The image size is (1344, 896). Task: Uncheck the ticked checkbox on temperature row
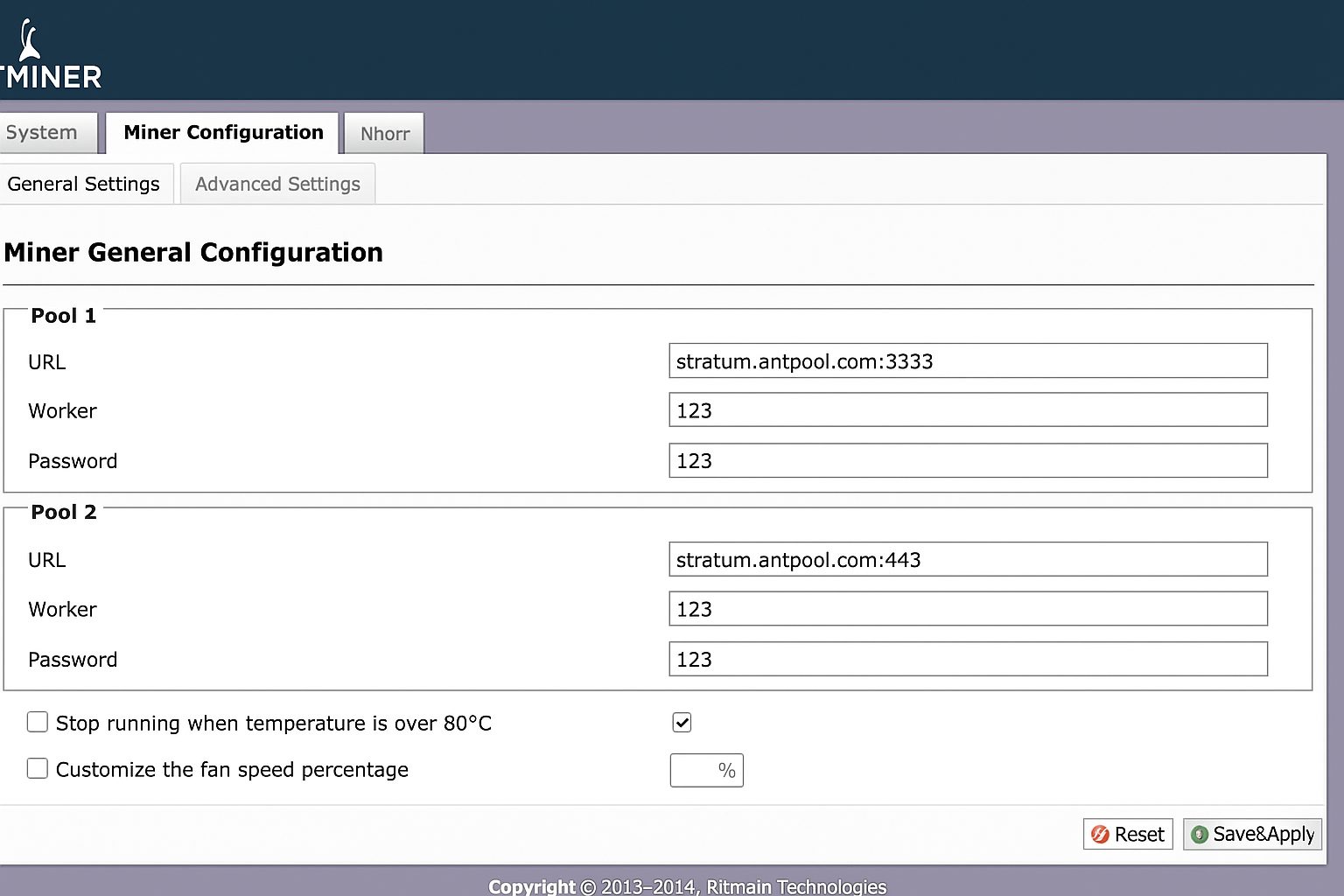(682, 722)
